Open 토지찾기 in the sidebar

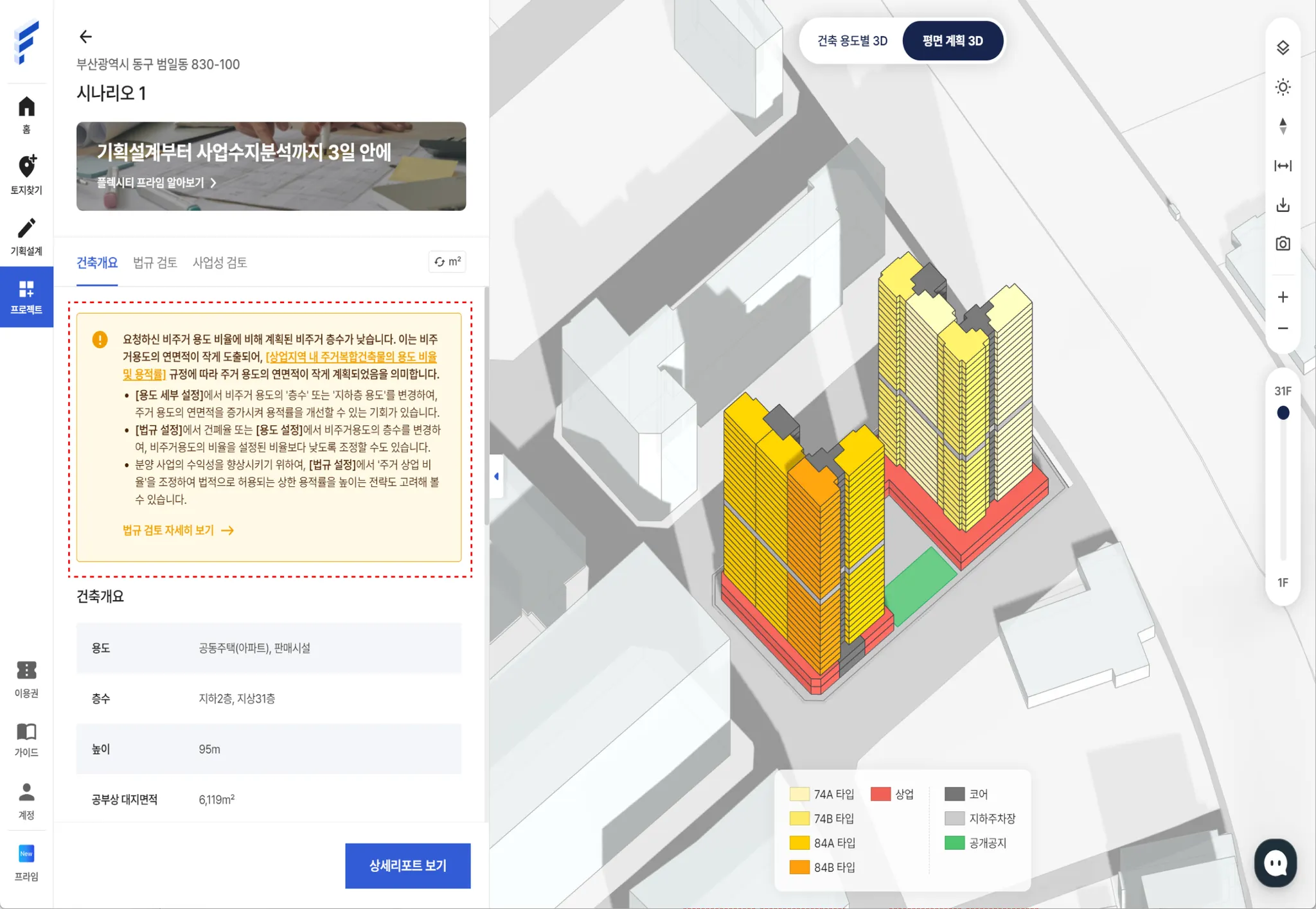tap(26, 175)
